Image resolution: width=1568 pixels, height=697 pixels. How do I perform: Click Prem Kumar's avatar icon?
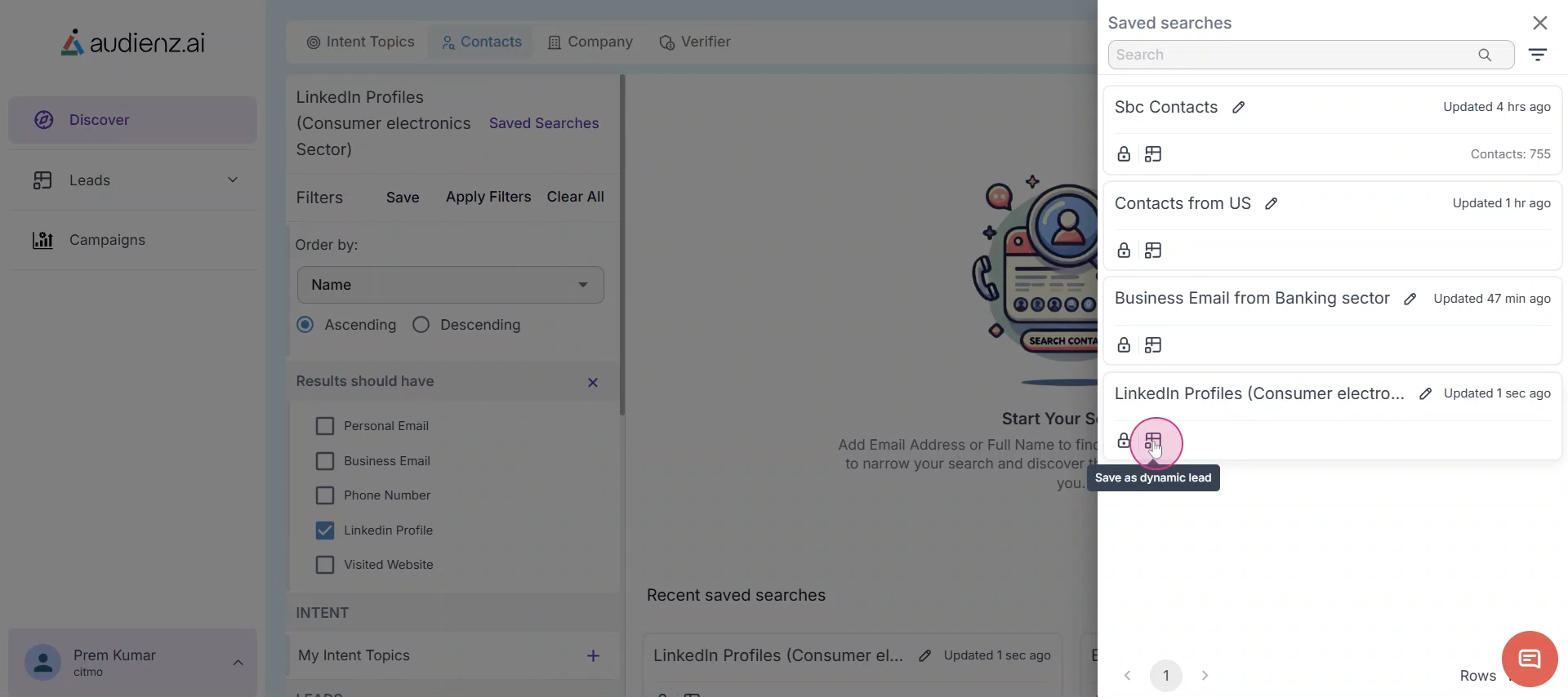click(x=42, y=663)
